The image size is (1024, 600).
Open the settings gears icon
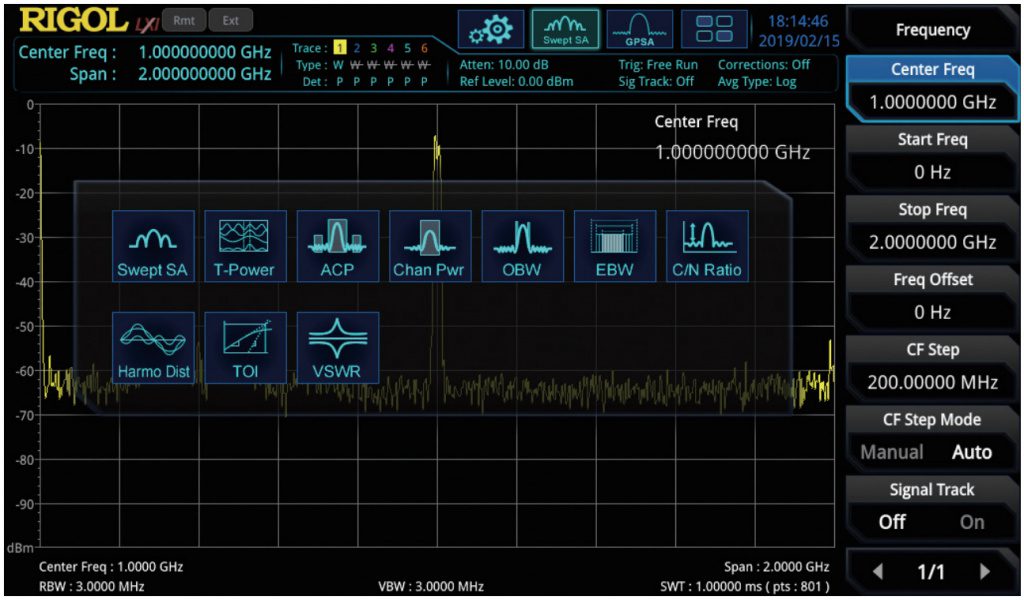point(491,29)
